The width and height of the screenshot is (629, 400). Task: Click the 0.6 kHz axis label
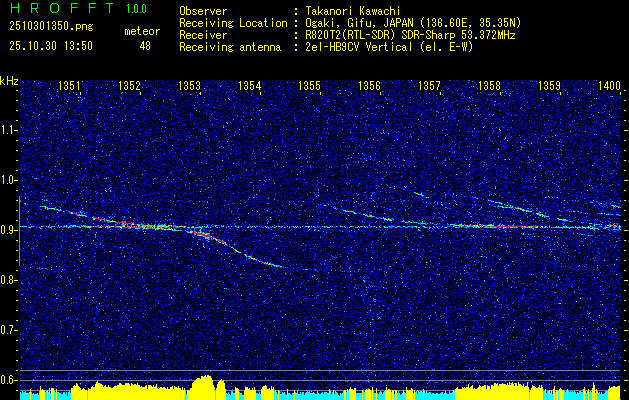coord(8,380)
